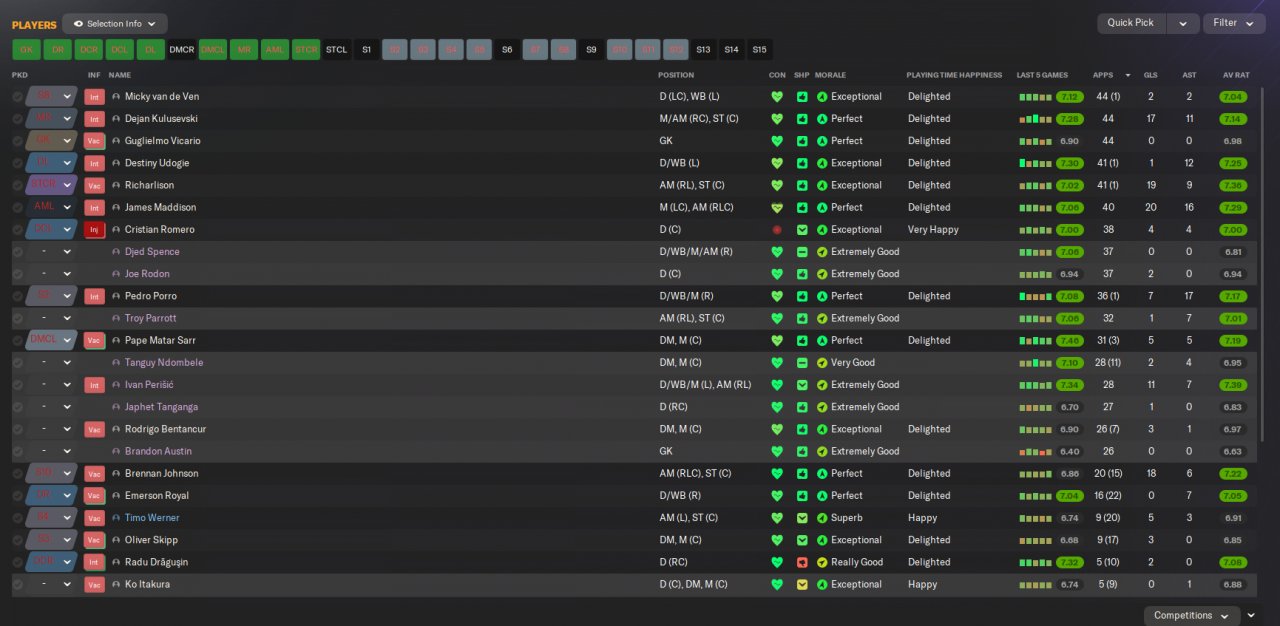Sort by the MORALE column header
The image size is (1280, 626).
click(x=830, y=75)
